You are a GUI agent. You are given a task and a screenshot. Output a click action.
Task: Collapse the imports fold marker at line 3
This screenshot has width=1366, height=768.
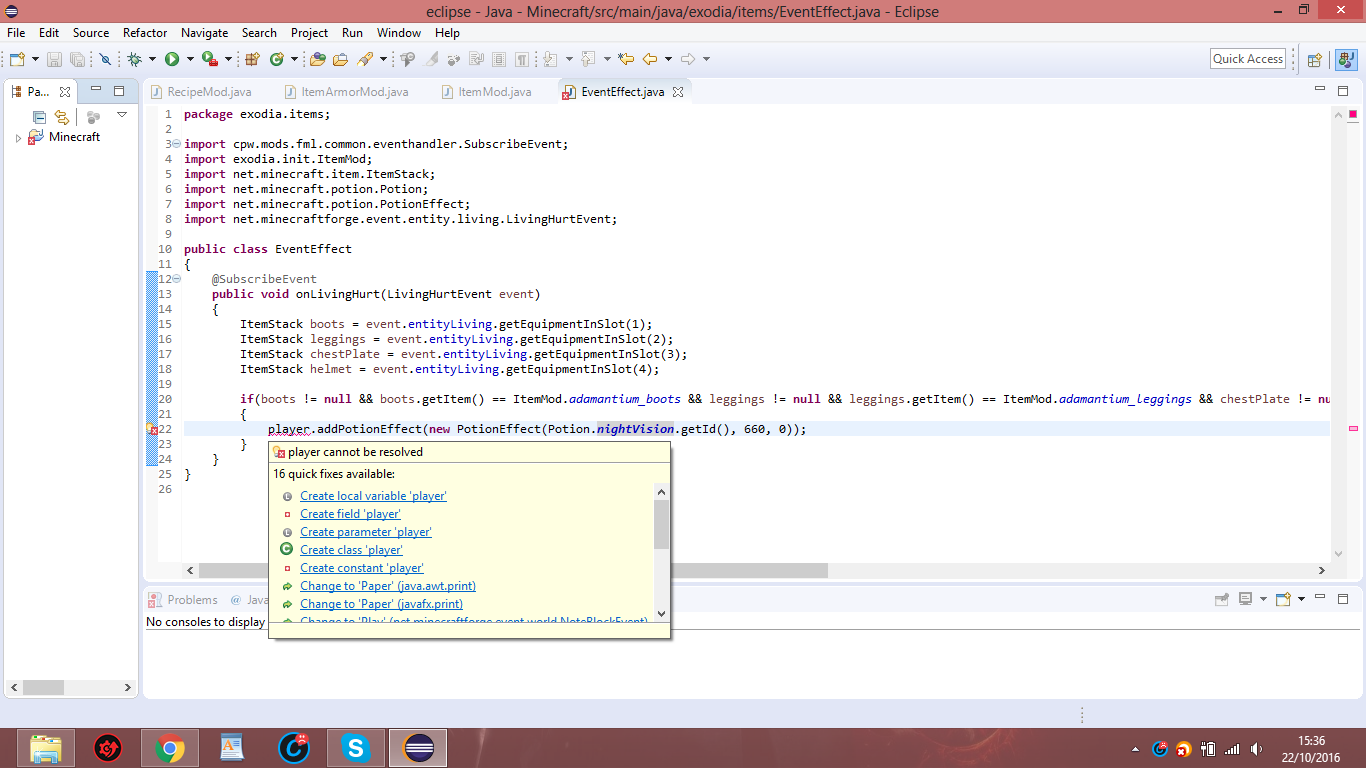[x=176, y=144]
